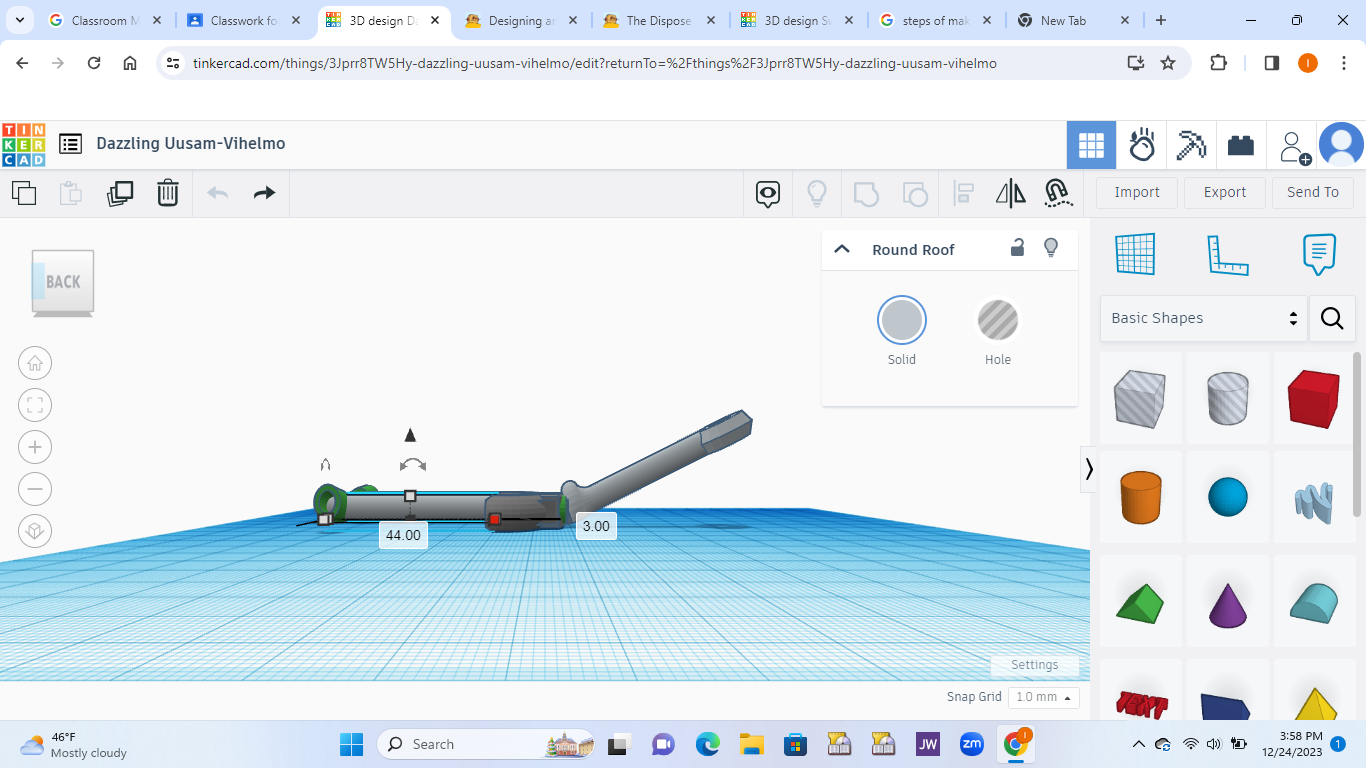Screen dimensions: 1366x768
Task: Switch to the New Tab browser tab
Action: tap(1073, 20)
